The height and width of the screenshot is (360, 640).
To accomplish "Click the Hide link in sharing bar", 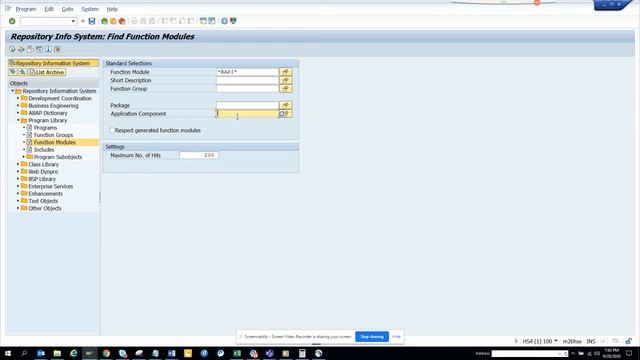I will click(x=396, y=337).
